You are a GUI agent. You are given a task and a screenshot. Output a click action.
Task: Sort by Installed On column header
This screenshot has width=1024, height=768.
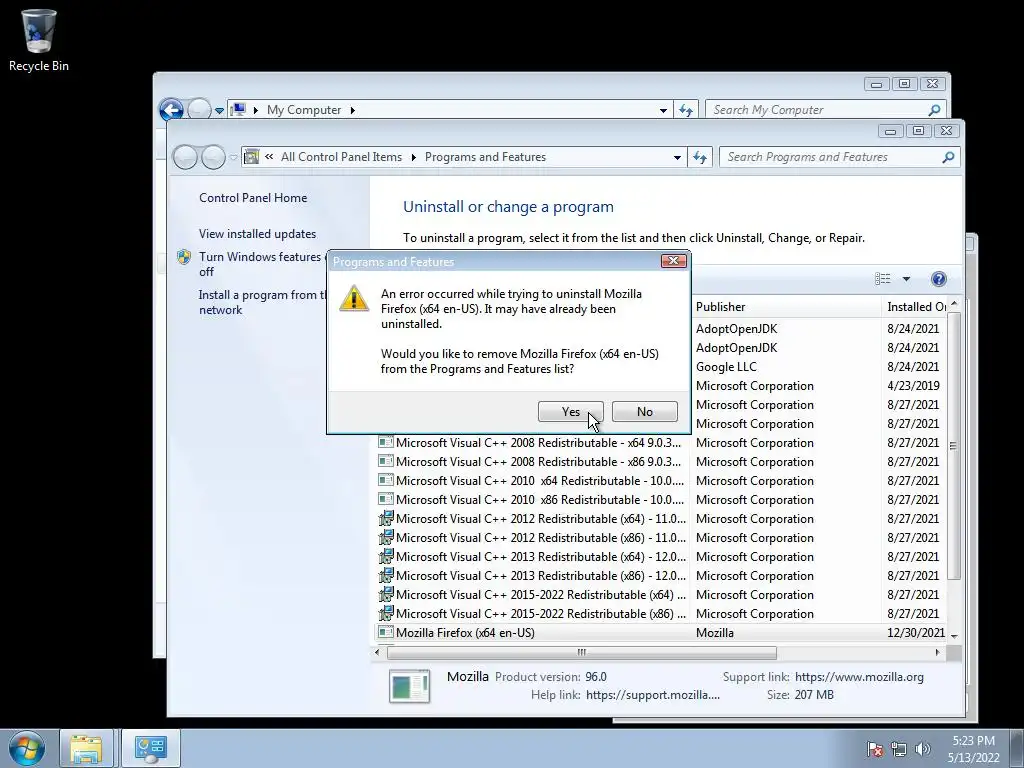coord(914,306)
